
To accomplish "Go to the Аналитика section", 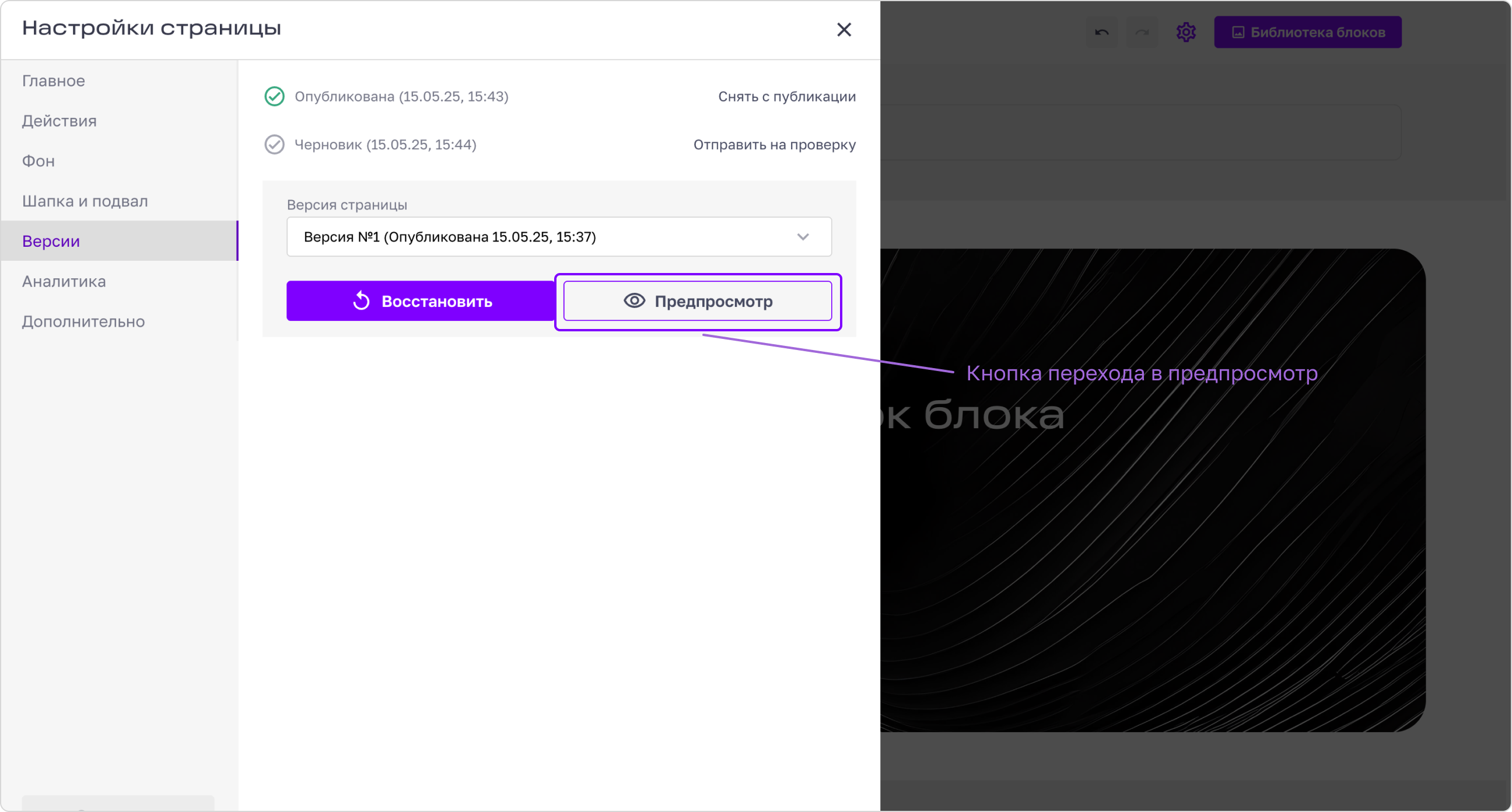I will point(119,281).
